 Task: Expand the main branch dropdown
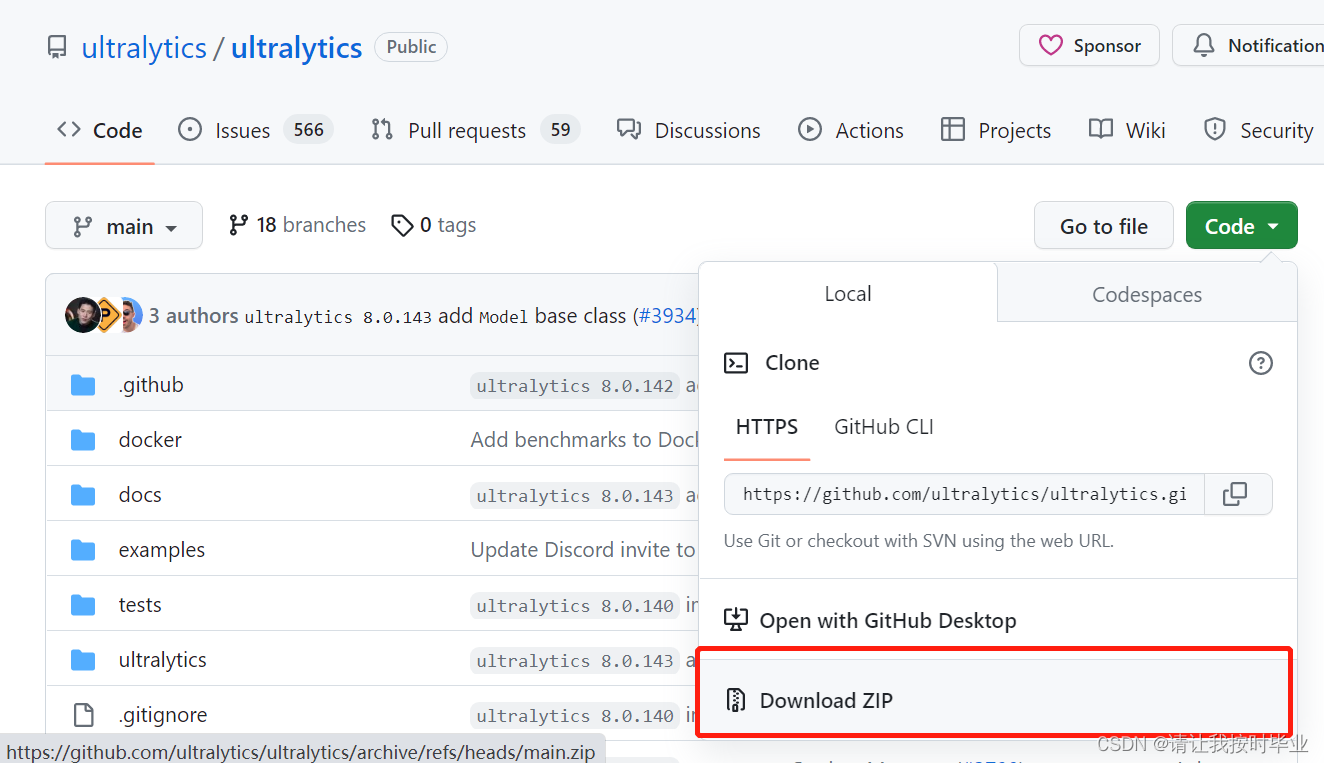click(x=124, y=226)
